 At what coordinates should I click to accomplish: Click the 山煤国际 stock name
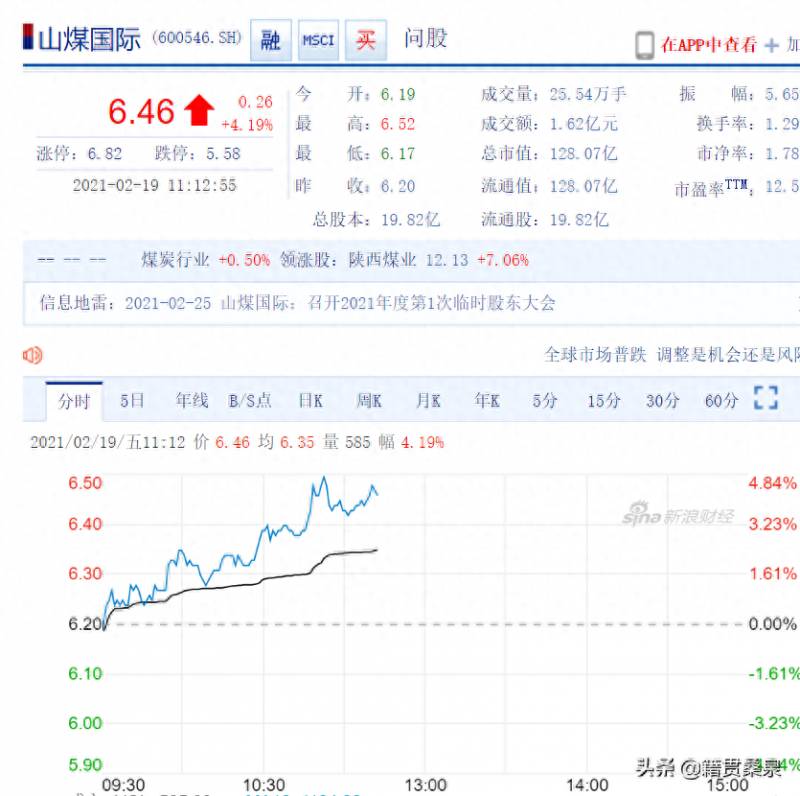pyautogui.click(x=90, y=39)
